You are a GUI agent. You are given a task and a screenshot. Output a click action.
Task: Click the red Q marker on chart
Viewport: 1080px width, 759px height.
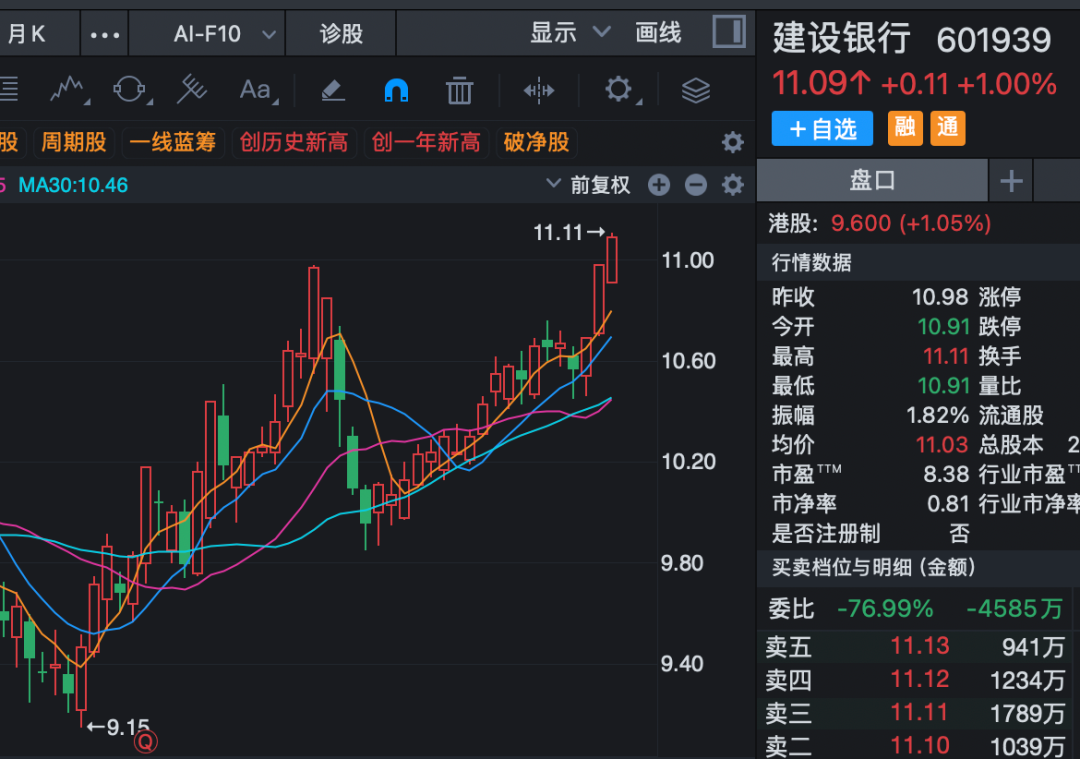tap(146, 742)
